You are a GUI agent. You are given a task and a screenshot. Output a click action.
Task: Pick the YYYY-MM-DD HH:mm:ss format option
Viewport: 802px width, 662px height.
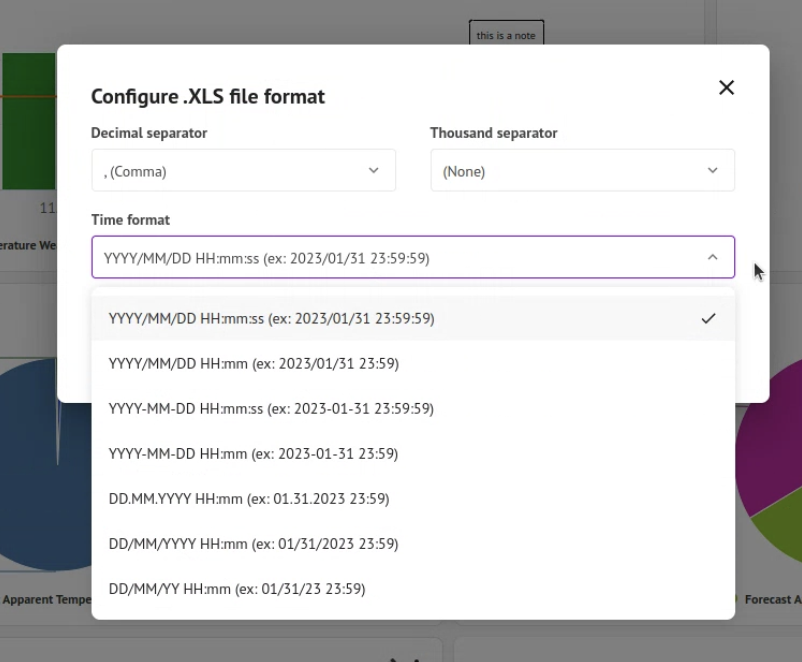tap(271, 409)
